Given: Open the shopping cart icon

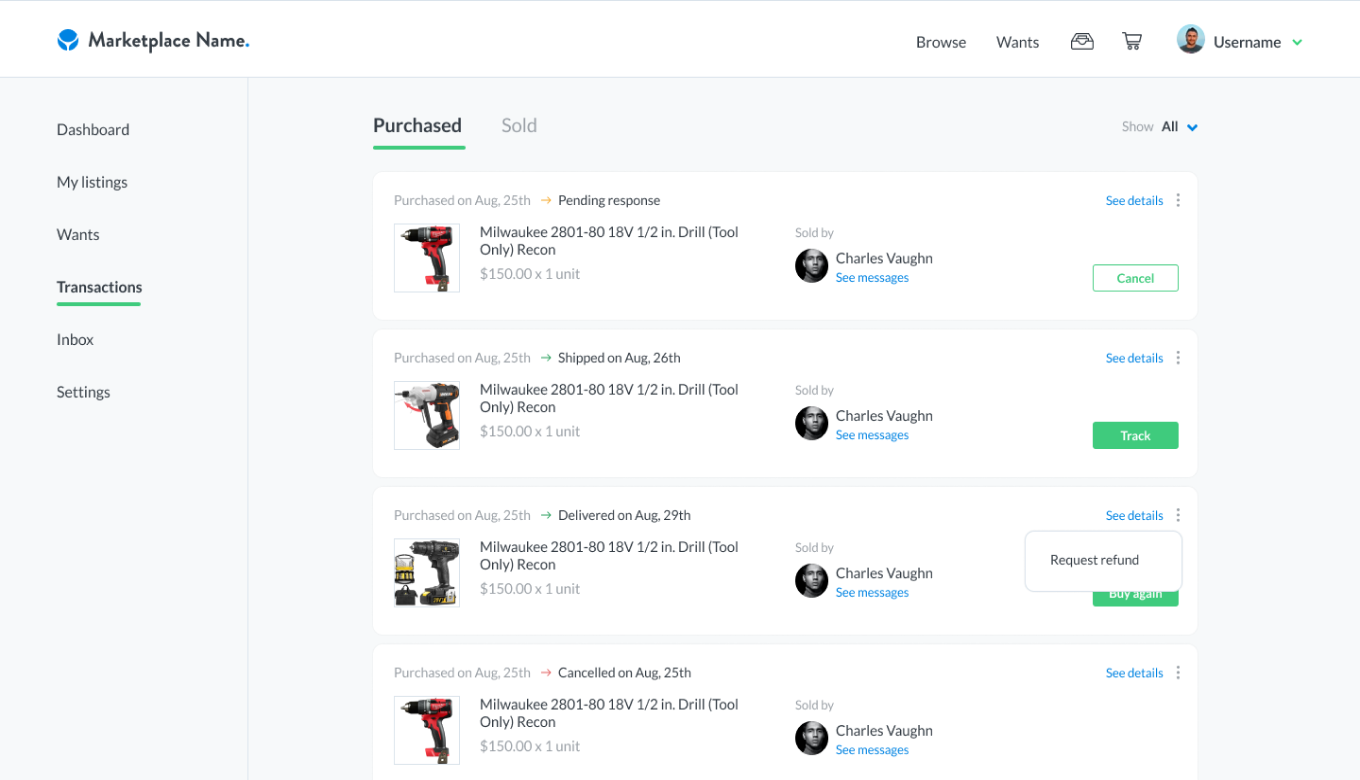Looking at the screenshot, I should coord(1132,41).
